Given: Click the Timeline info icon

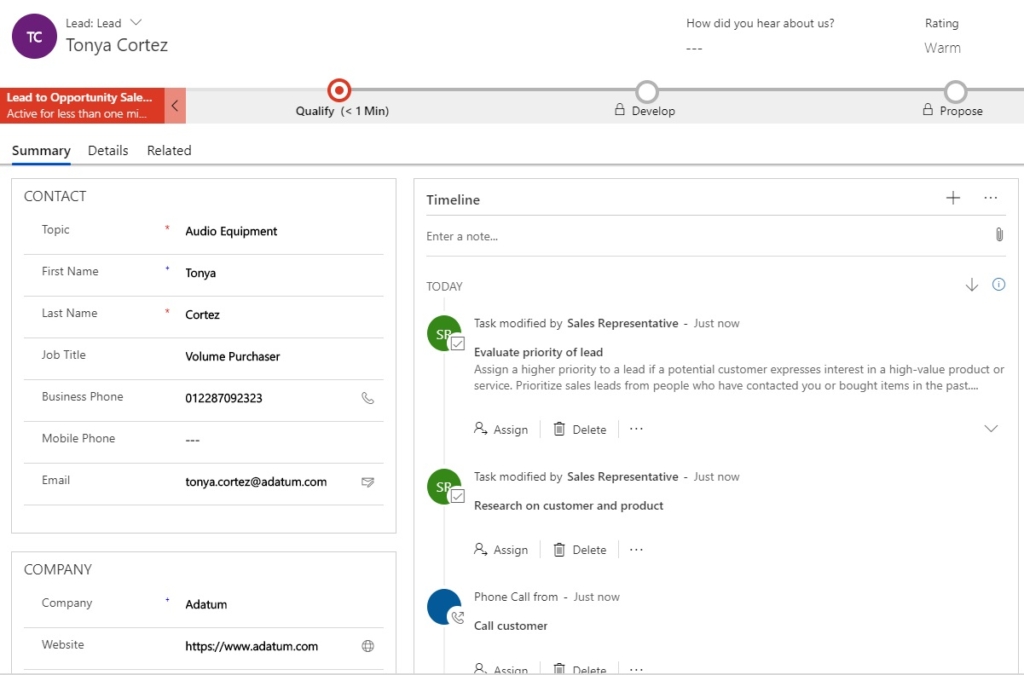Looking at the screenshot, I should coord(998,285).
